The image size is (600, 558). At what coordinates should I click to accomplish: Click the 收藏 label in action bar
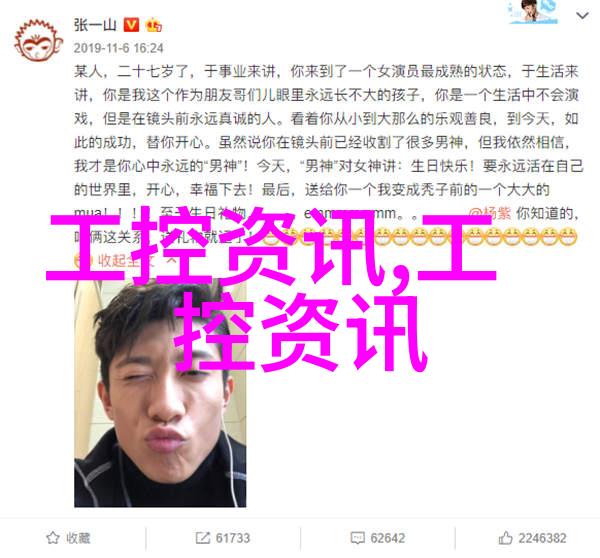(78, 538)
